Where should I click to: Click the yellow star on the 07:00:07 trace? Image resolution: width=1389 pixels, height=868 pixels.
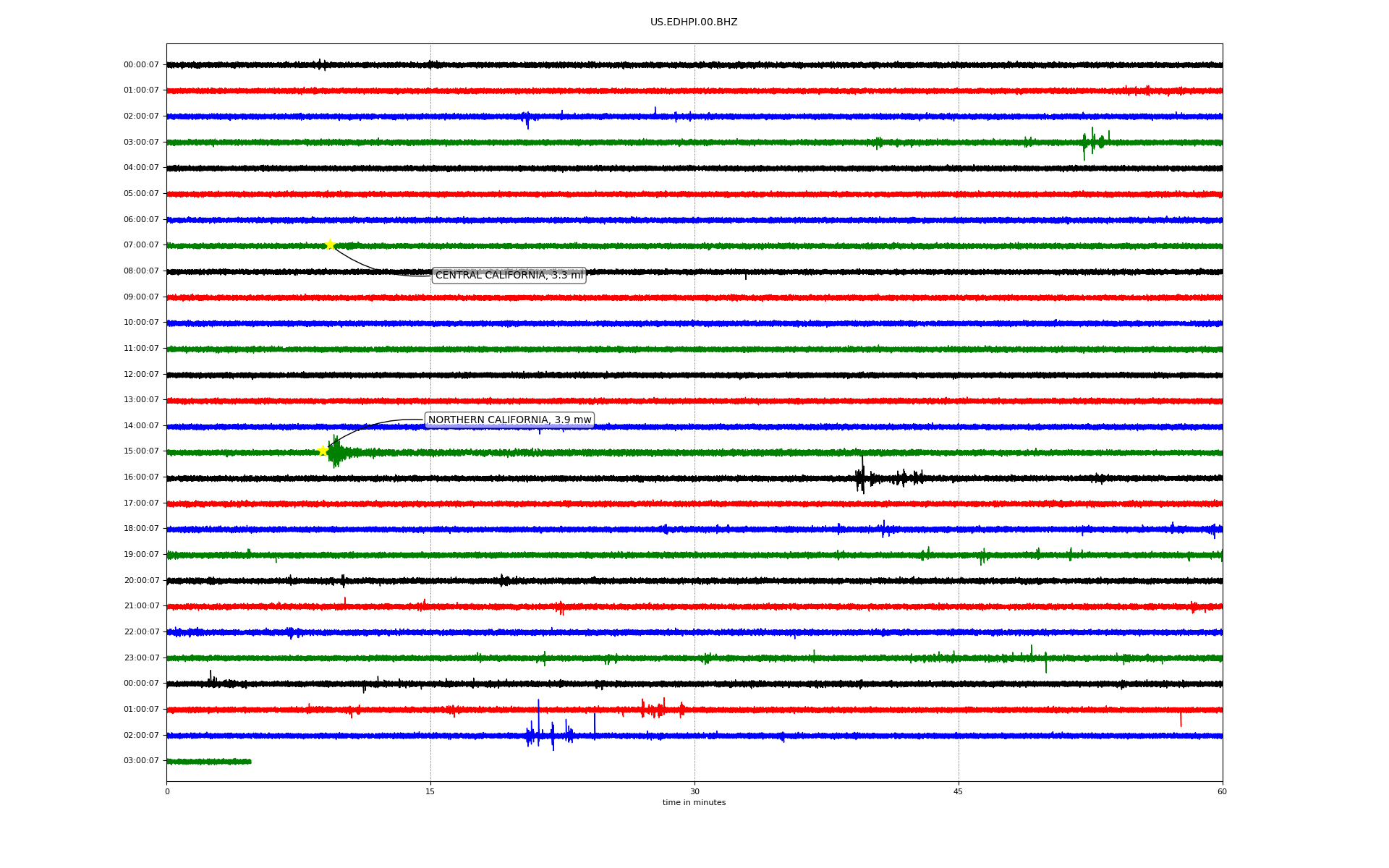click(330, 244)
